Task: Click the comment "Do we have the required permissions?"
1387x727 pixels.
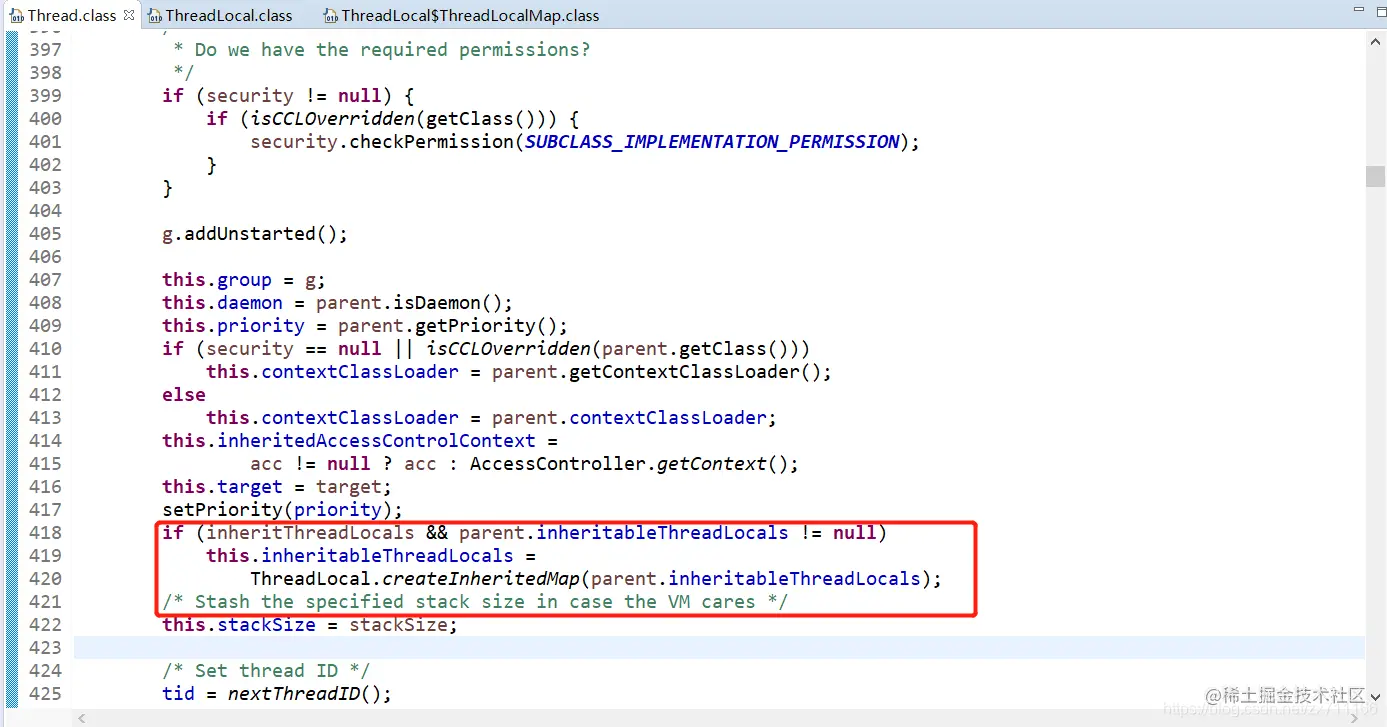Action: [x=392, y=50]
